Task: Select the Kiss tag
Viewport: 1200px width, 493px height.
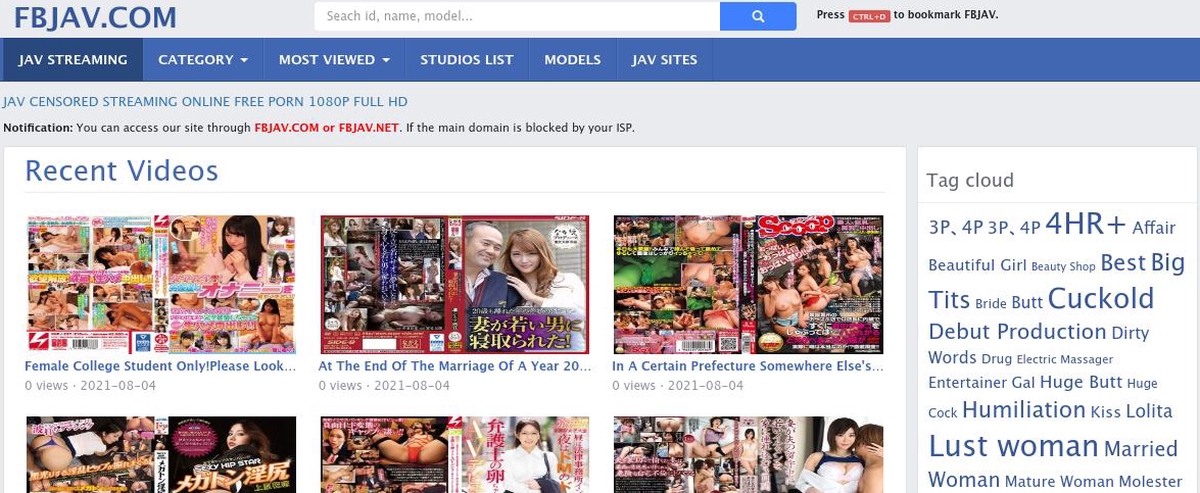Action: click(x=1106, y=412)
